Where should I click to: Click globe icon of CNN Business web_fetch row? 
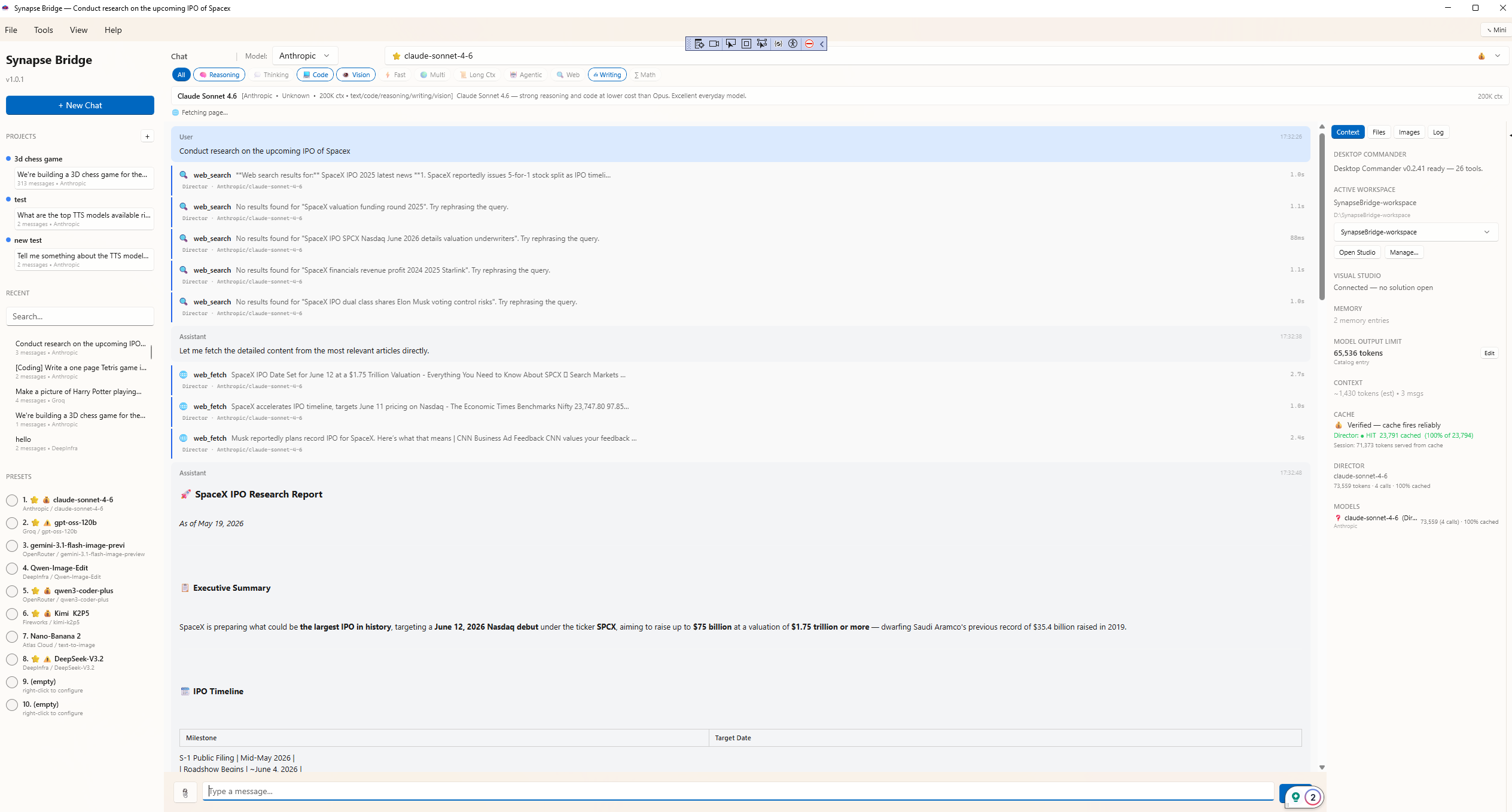[x=184, y=438]
